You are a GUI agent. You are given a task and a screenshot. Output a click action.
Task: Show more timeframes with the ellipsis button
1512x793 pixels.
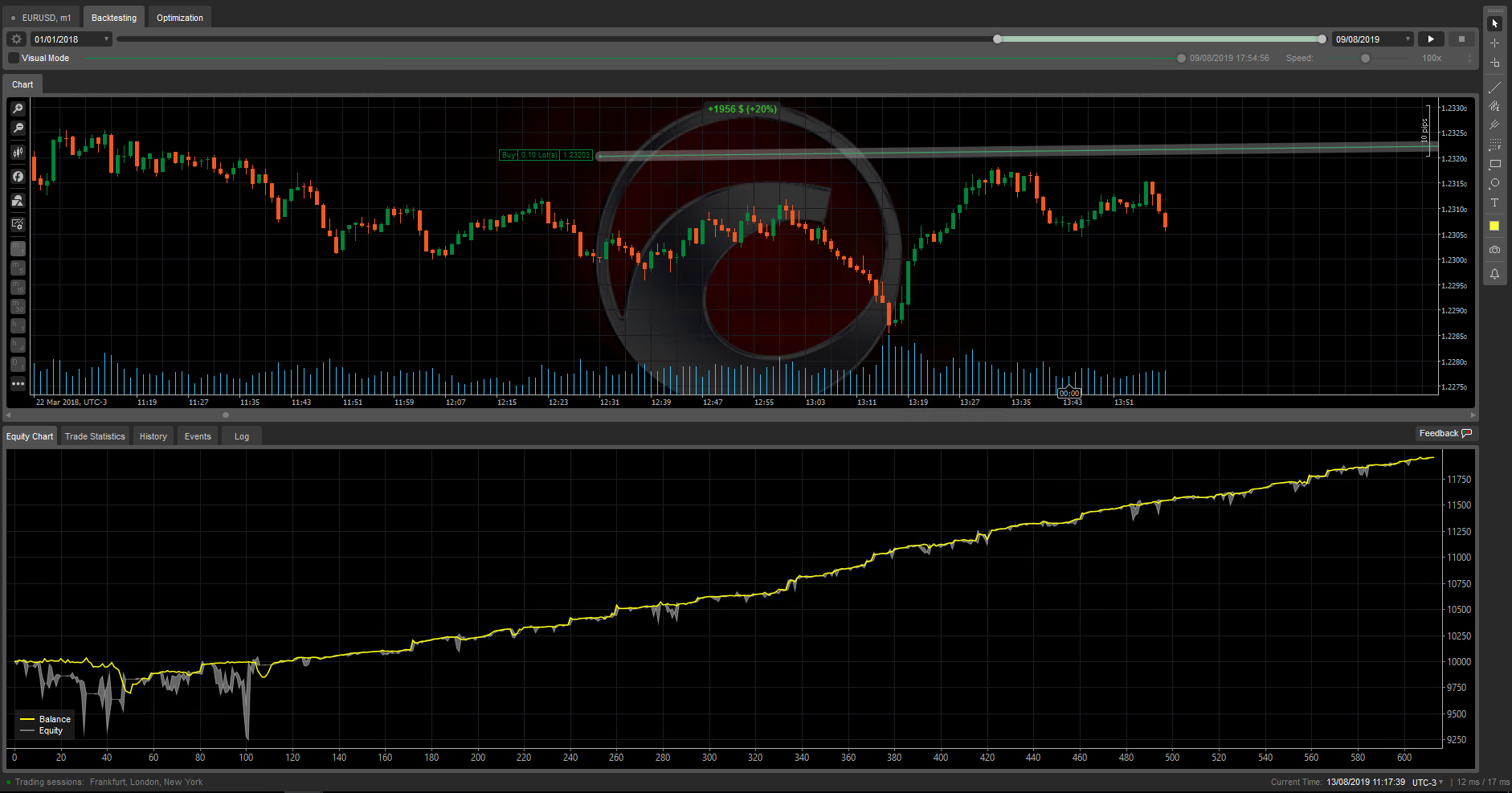tap(18, 383)
